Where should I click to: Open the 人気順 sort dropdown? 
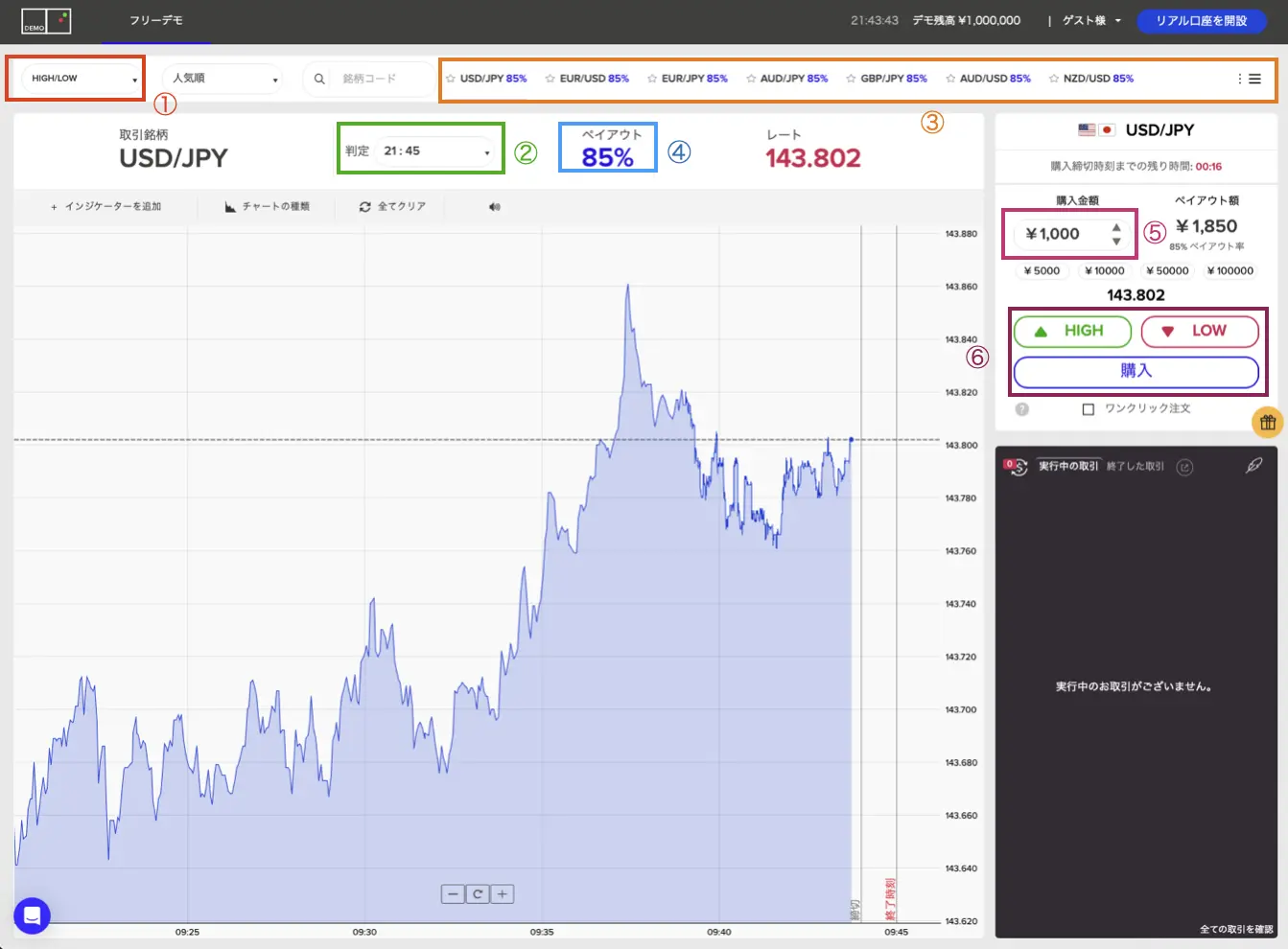point(222,79)
